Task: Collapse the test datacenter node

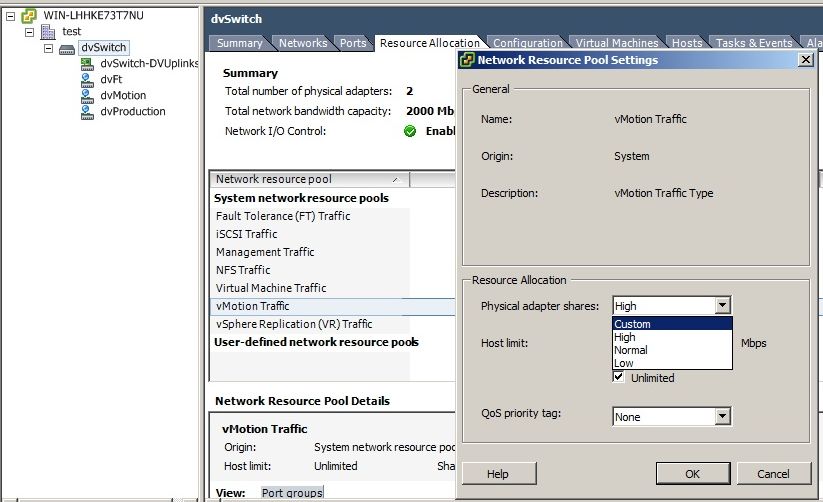Action: click(30, 32)
